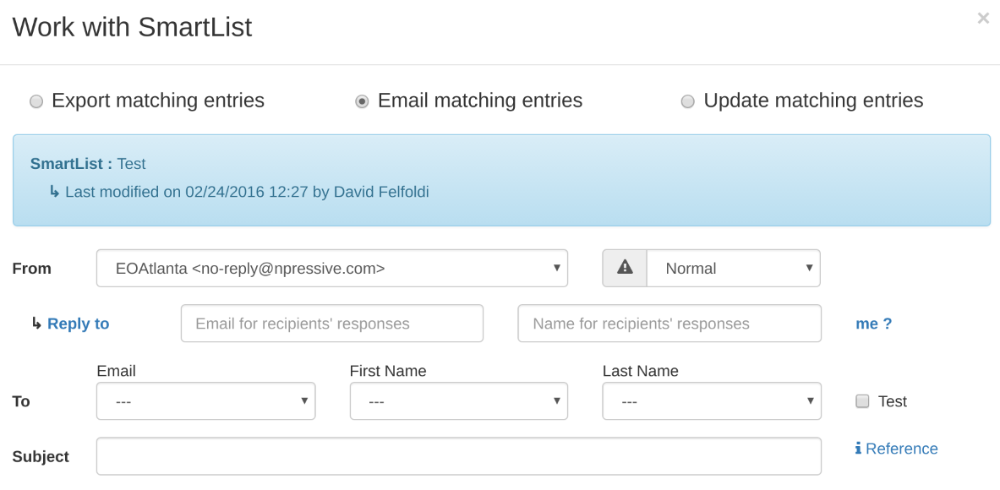Image resolution: width=1000 pixels, height=490 pixels.
Task: Open the Normal priority dropdown
Action: (x=733, y=268)
